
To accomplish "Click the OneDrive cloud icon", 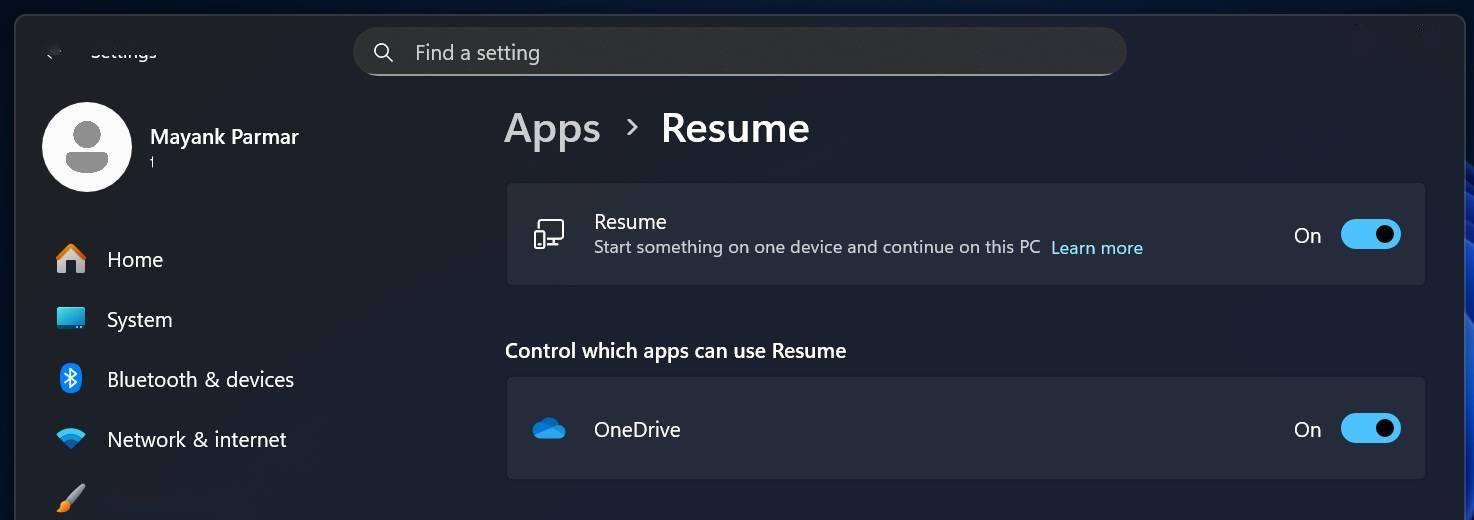I will 549,430.
